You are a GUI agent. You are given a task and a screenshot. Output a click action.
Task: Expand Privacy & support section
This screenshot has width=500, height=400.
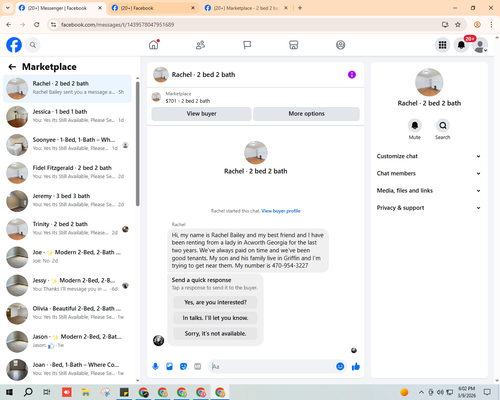pos(429,208)
